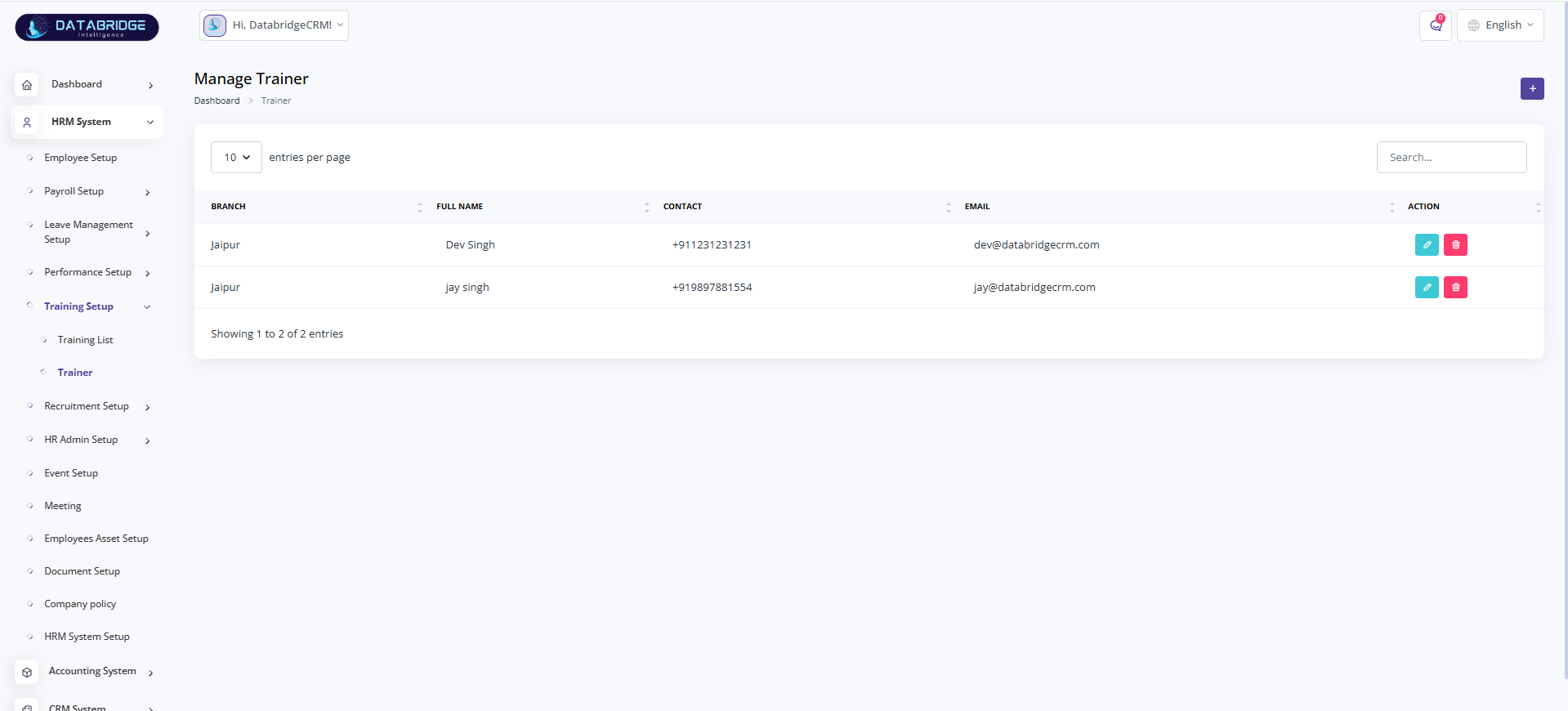Click the globe icon beside English
1568x711 pixels.
pyautogui.click(x=1474, y=25)
